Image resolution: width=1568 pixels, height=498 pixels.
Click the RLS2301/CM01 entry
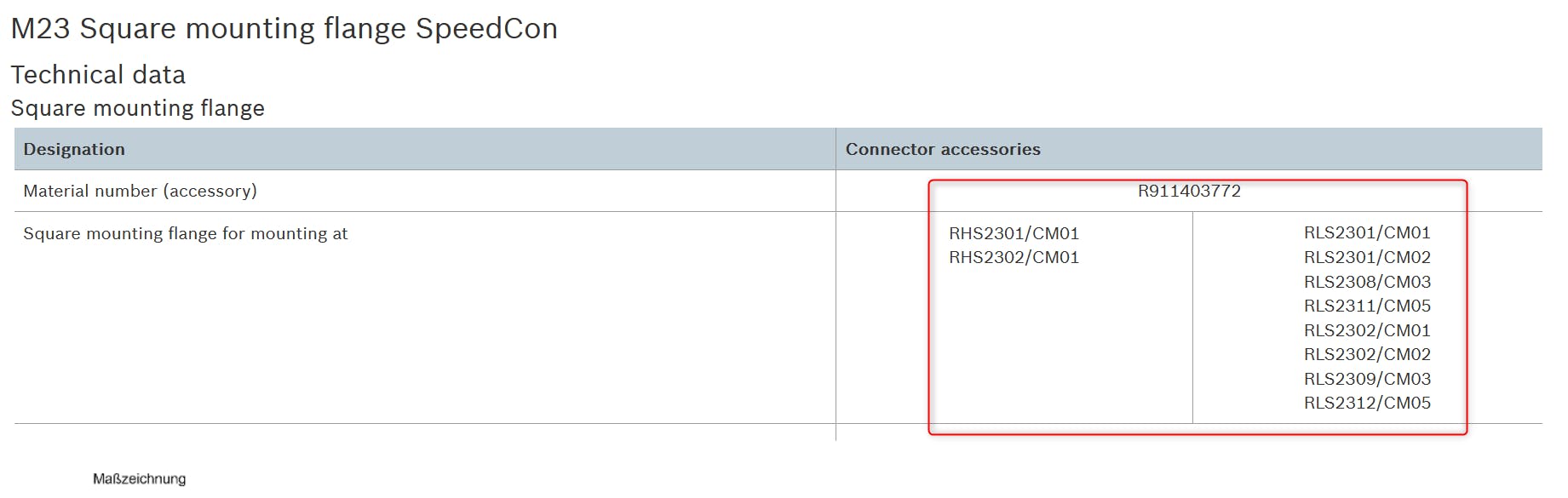1367,232
